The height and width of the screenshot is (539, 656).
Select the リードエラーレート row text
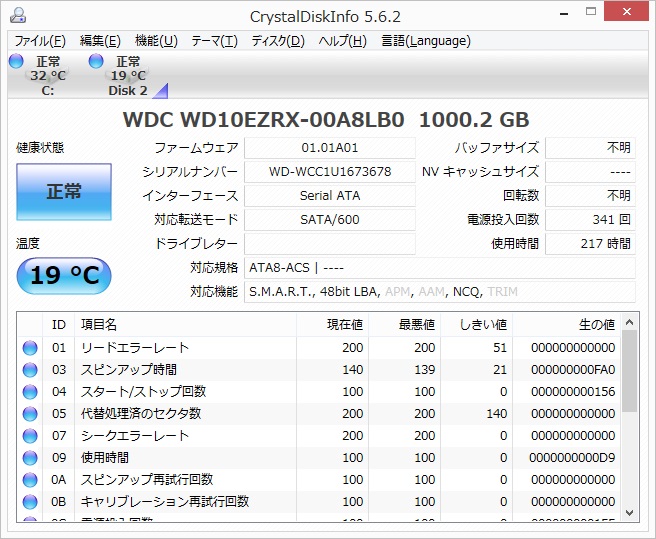(135, 348)
